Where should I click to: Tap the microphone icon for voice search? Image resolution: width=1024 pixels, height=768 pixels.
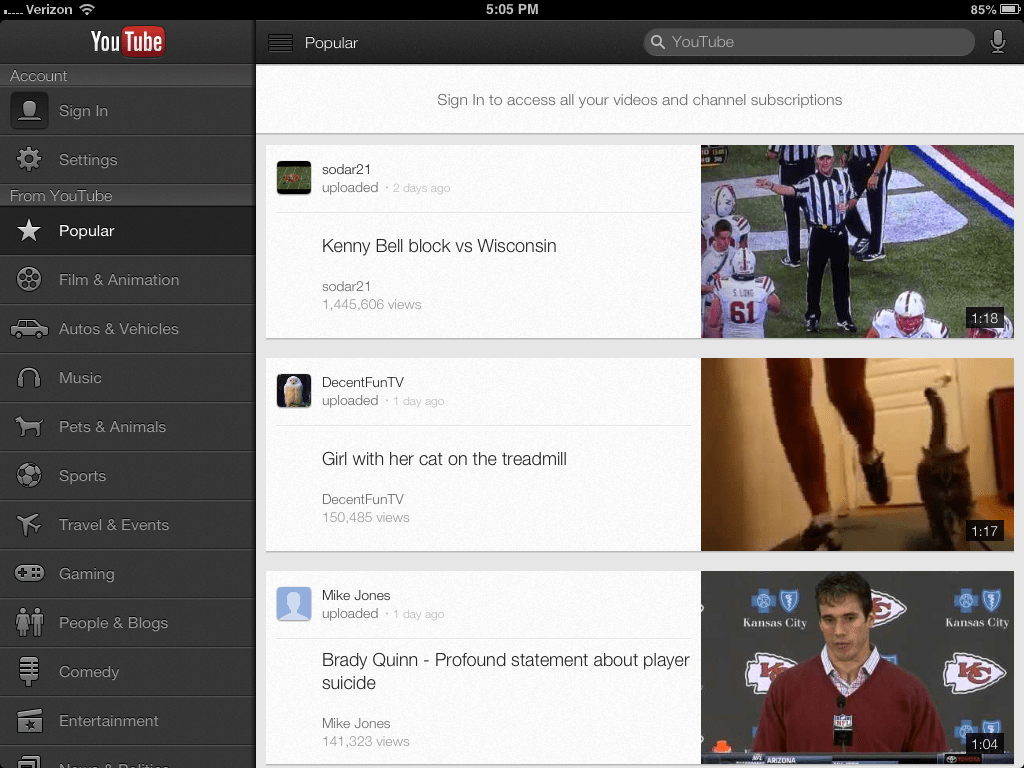point(996,42)
